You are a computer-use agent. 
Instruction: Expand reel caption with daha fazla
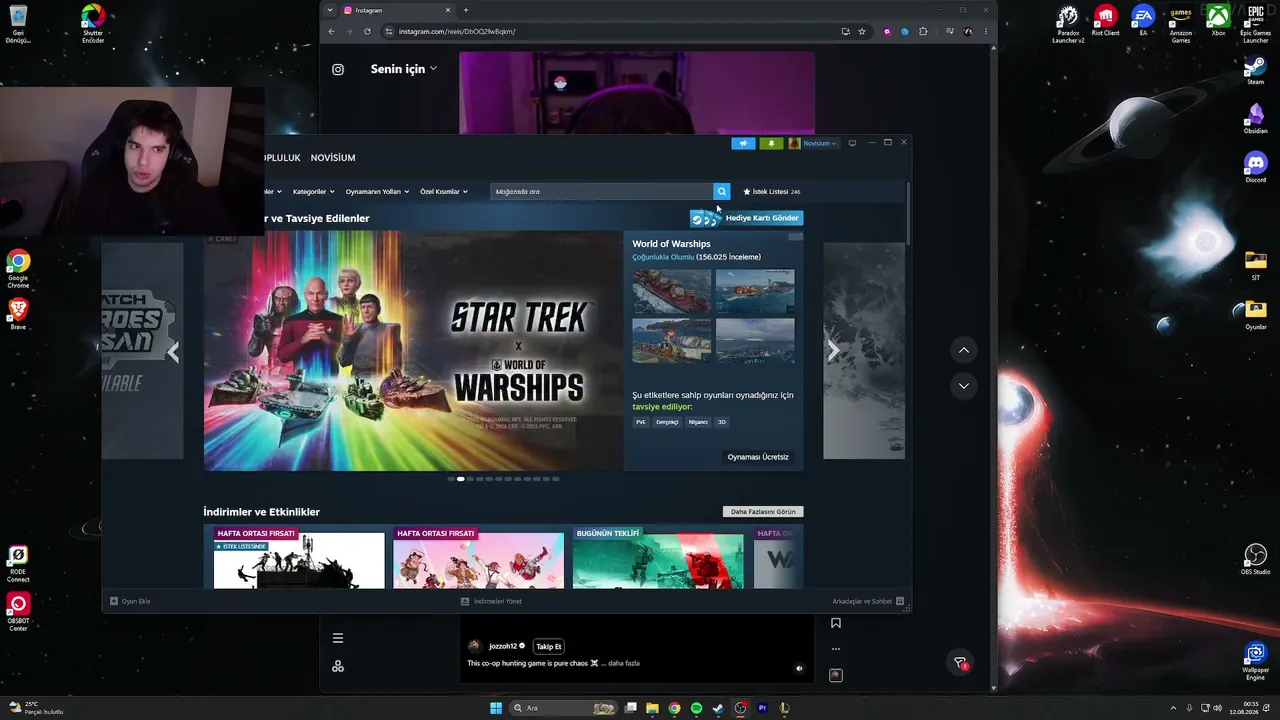click(624, 663)
